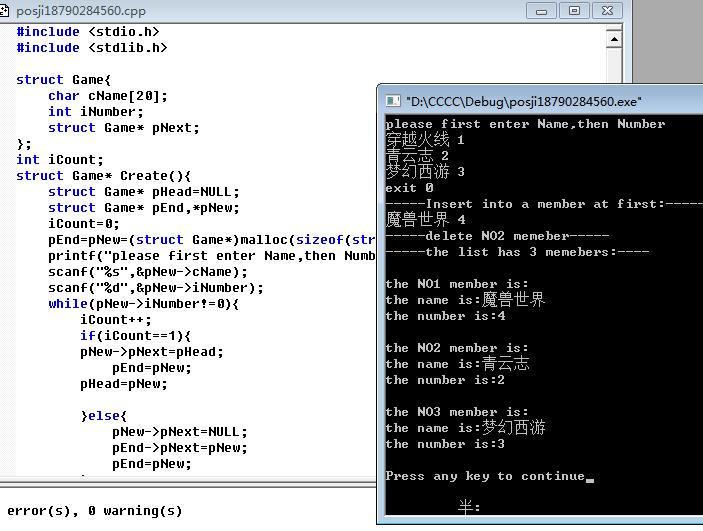This screenshot has height=531, width=703.
Task: Click the '}else{' line
Action: click(x=104, y=416)
